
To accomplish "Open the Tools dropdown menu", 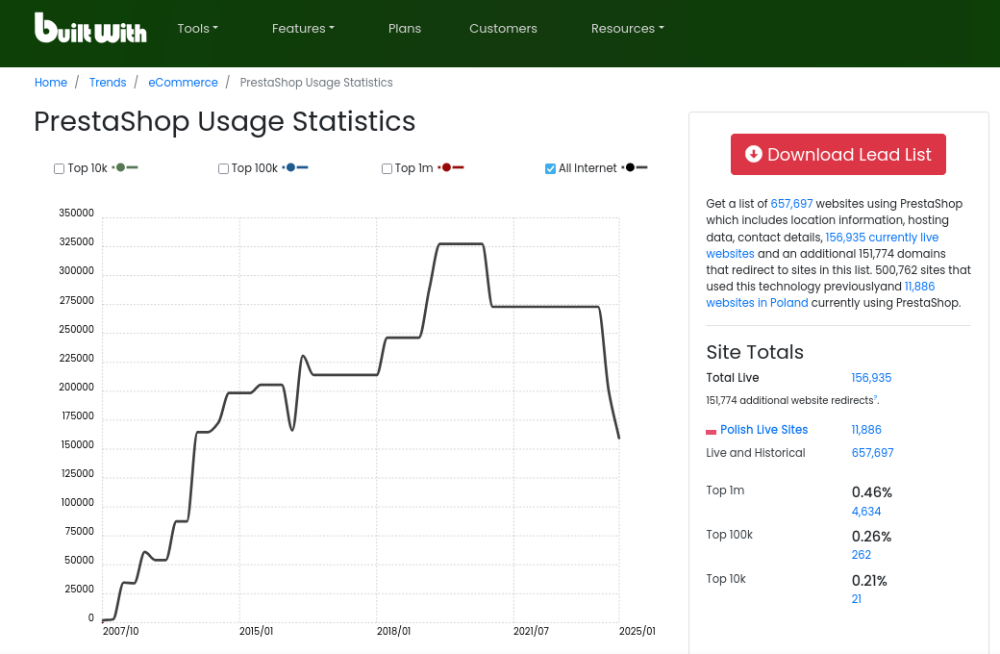I will pyautogui.click(x=197, y=28).
